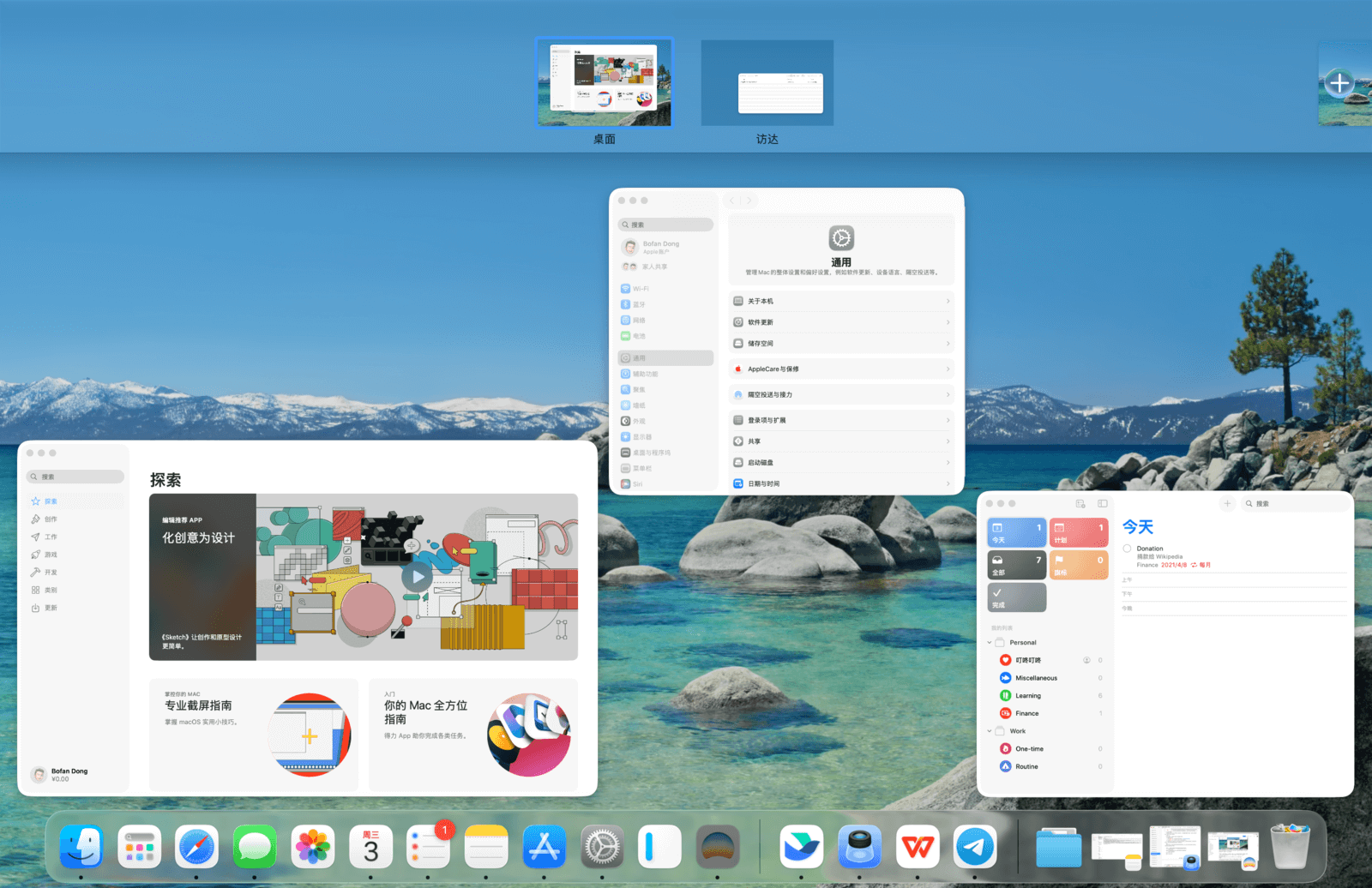Mark the Donation reminder as complete
Image resolution: width=1372 pixels, height=888 pixels.
point(1127,549)
